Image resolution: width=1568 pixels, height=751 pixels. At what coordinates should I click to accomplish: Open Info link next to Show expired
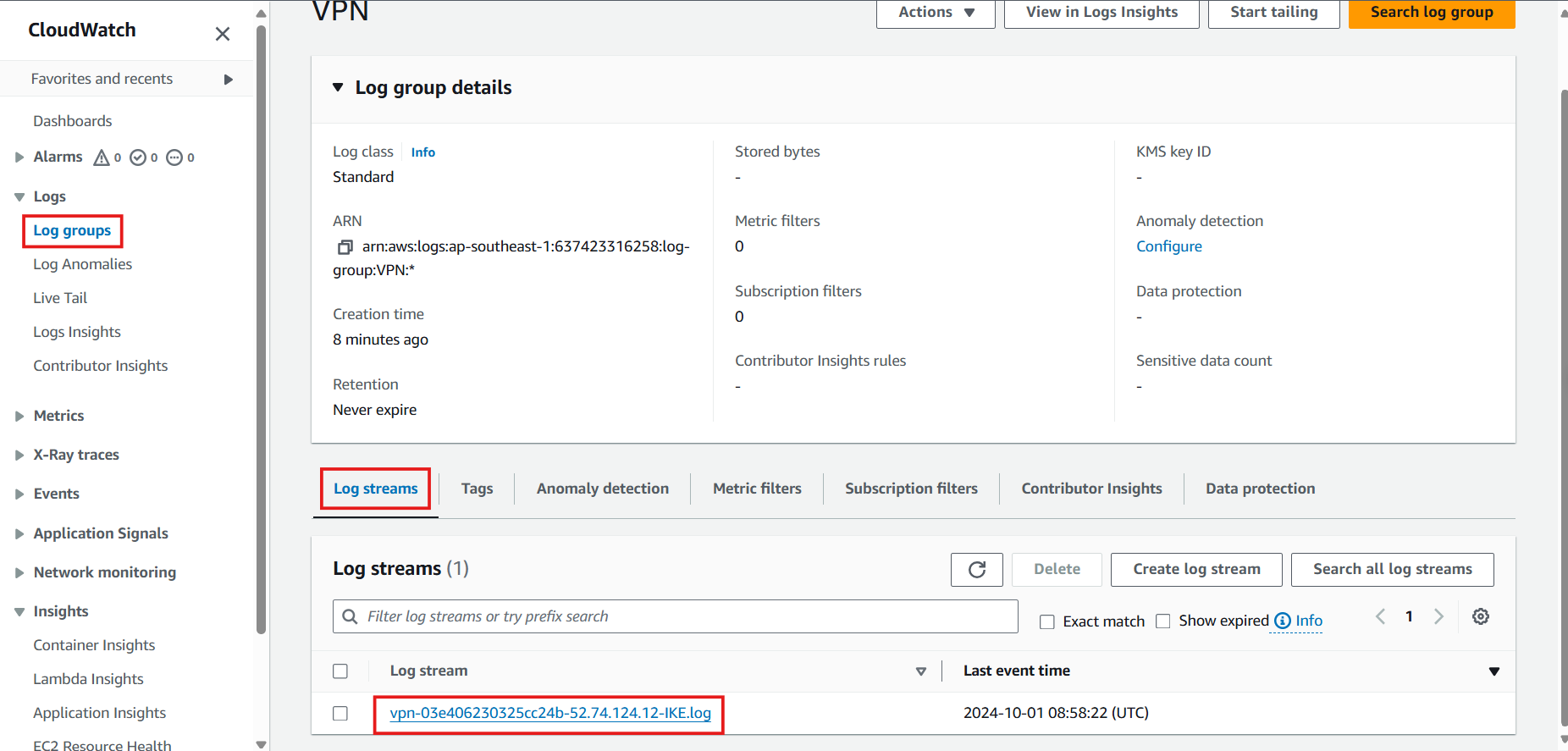click(1309, 621)
